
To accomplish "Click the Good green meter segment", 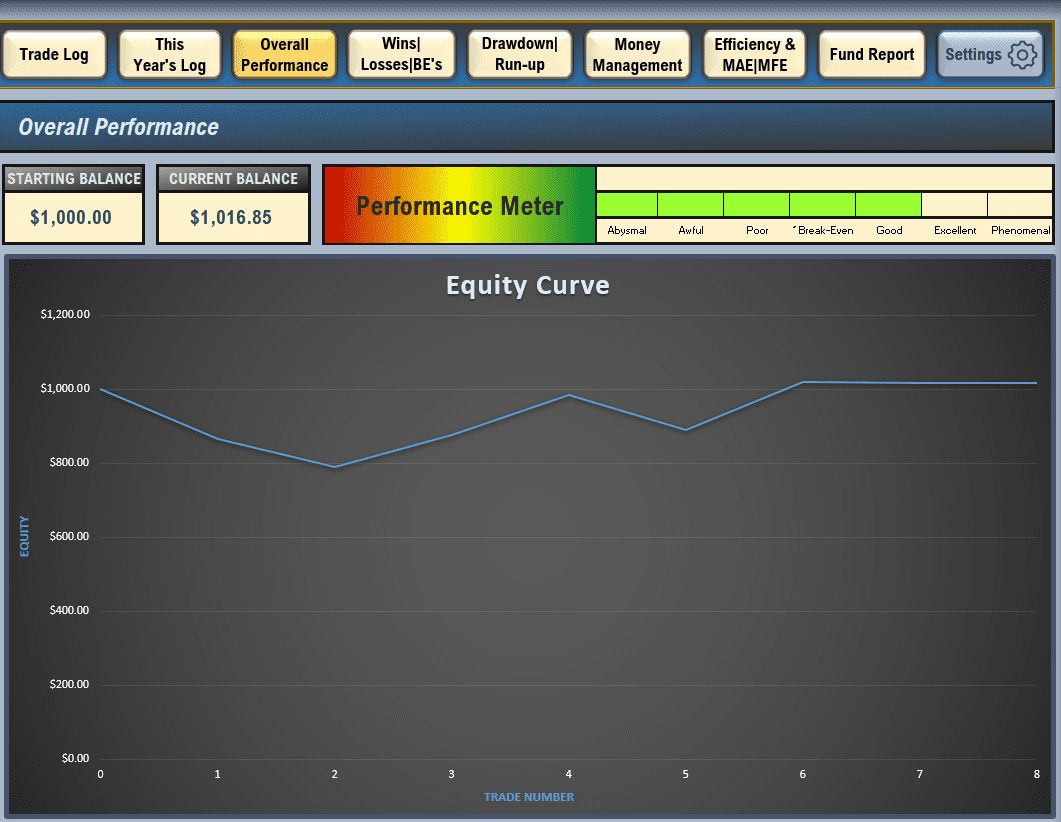I will 888,205.
